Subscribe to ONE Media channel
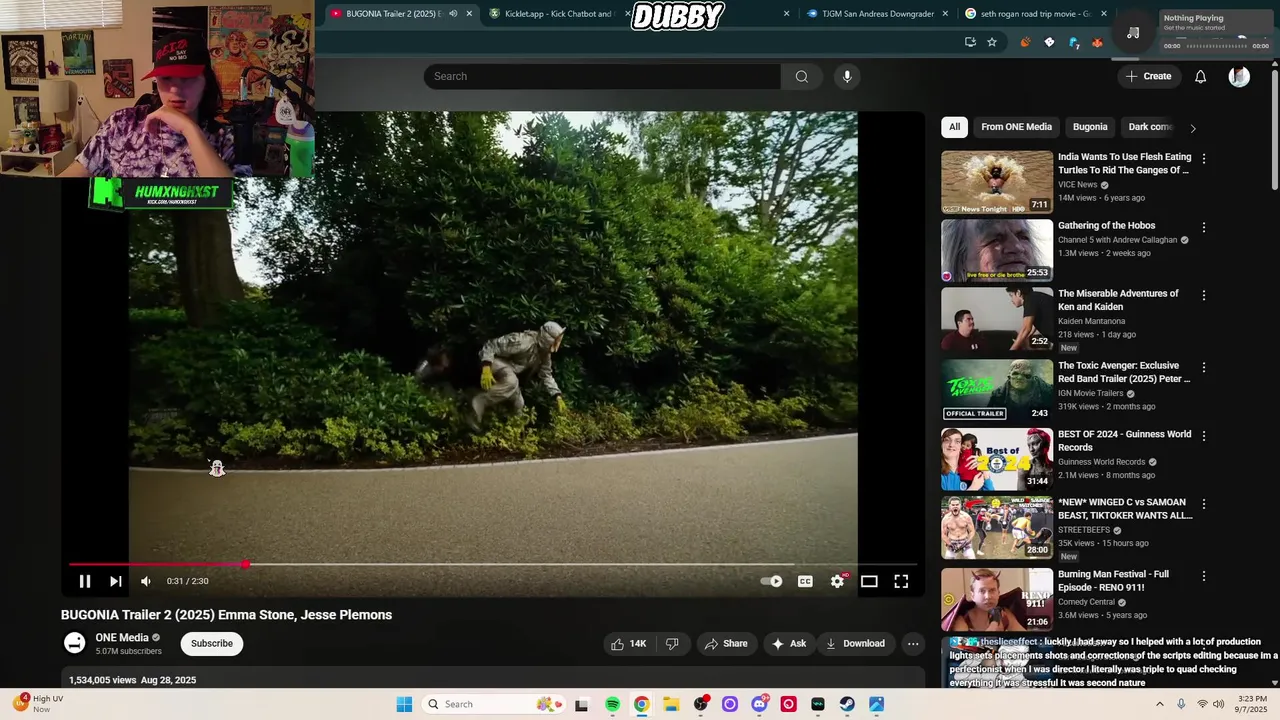Image resolution: width=1280 pixels, height=720 pixels. 212,644
